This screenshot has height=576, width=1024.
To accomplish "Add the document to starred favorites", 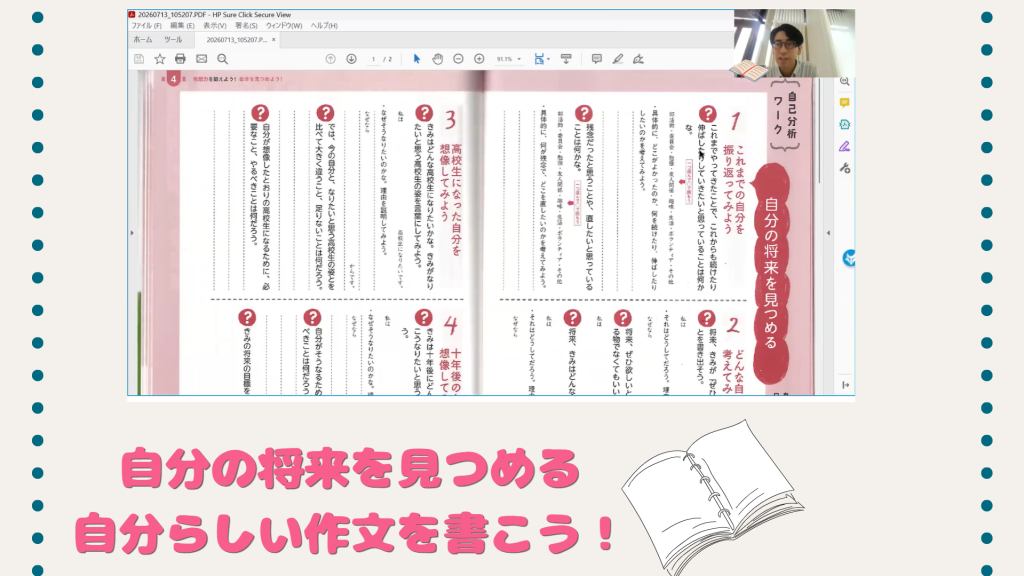I will pyautogui.click(x=159, y=59).
